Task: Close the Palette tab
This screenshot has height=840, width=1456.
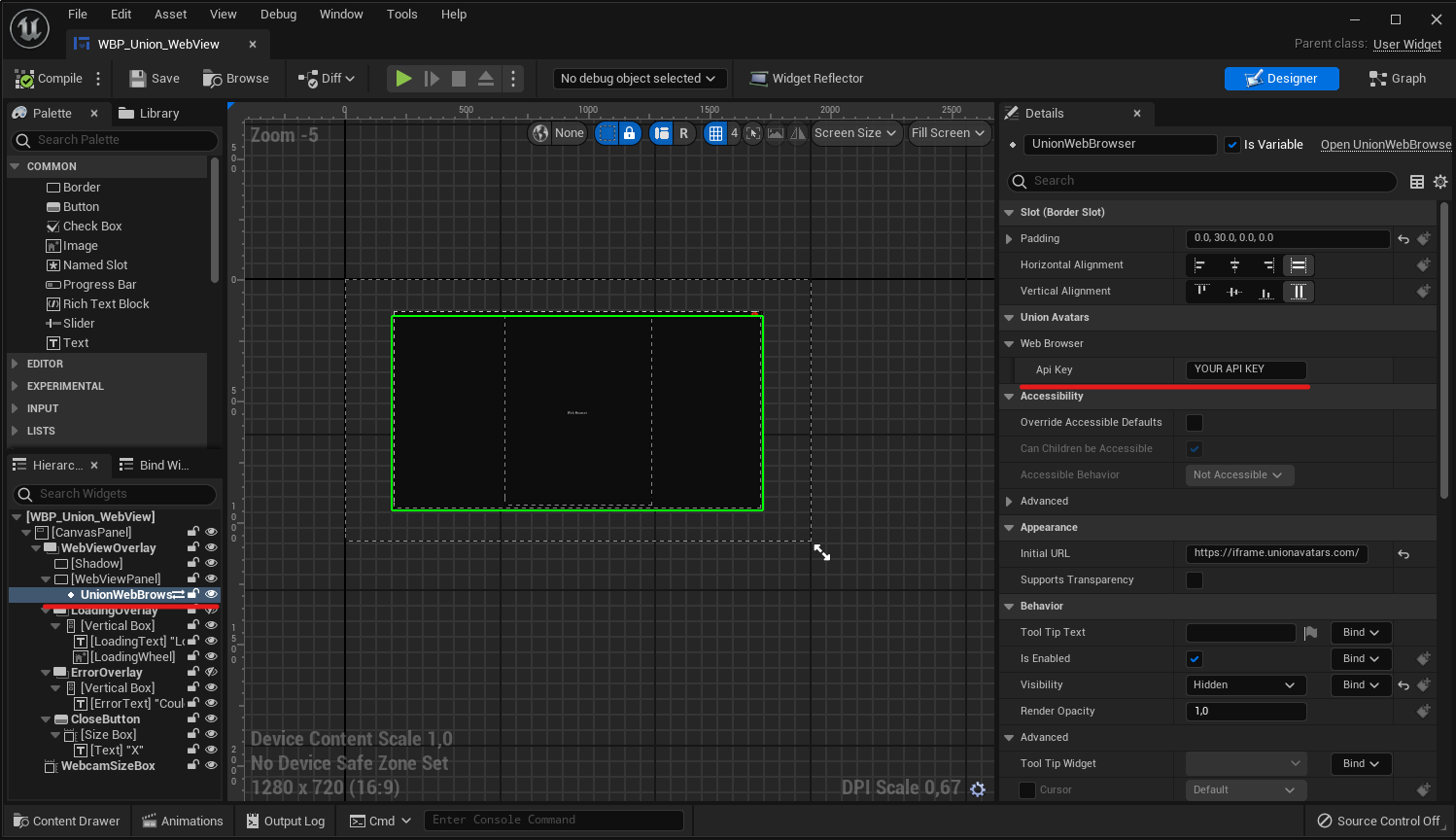Action: click(x=94, y=114)
